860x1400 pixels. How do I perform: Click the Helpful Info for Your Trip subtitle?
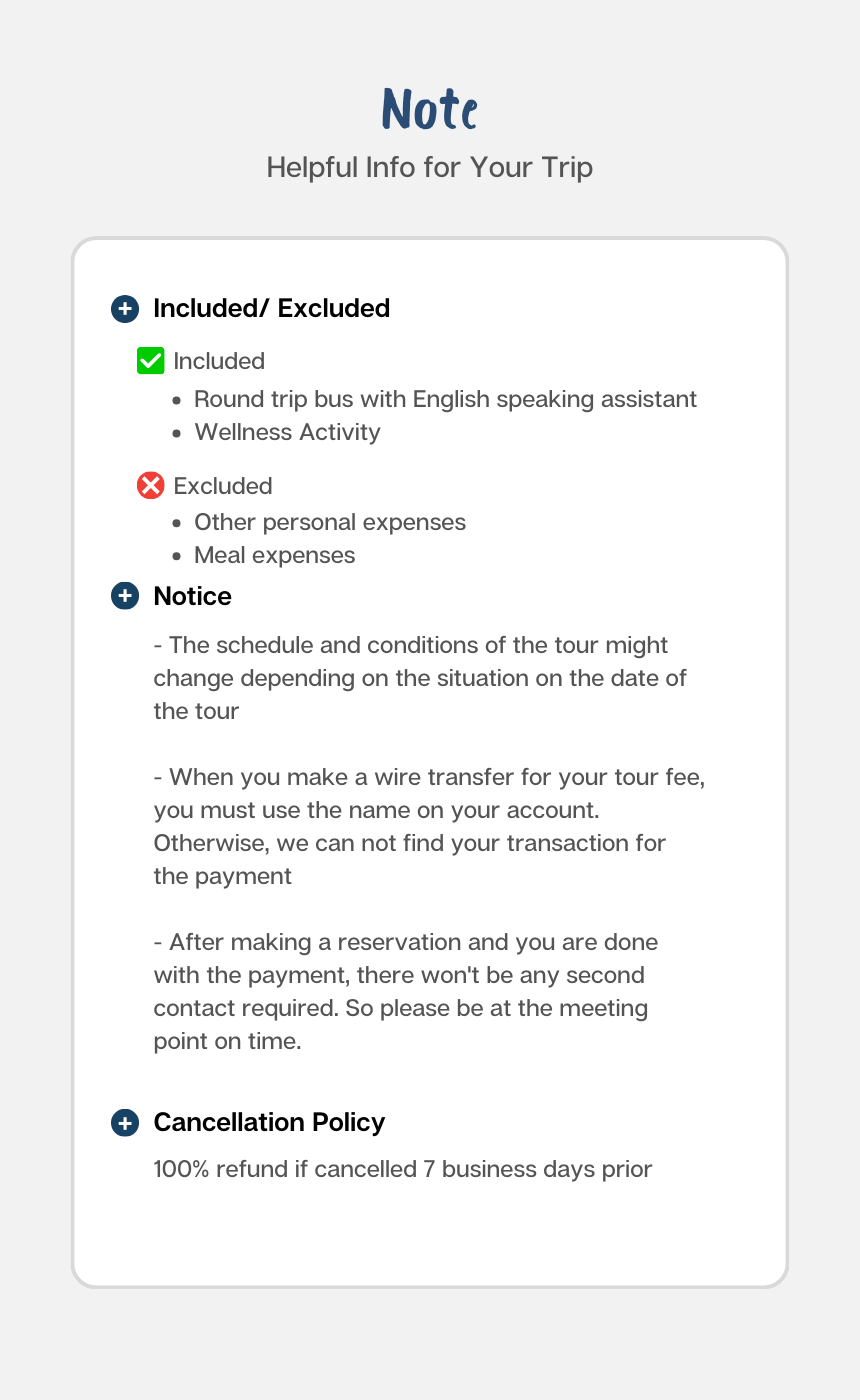430,167
